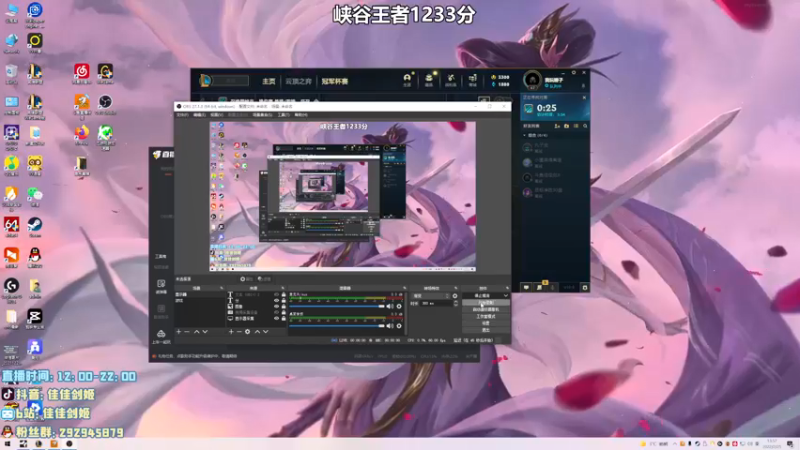
Task: Open the 主页 tab in League client
Action: tap(268, 81)
